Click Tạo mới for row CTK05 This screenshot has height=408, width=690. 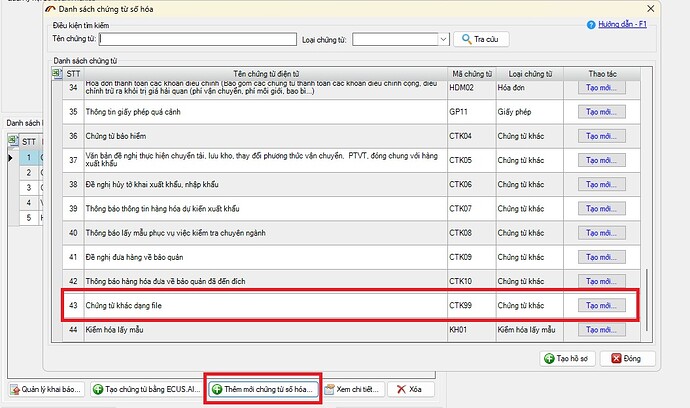click(x=602, y=160)
